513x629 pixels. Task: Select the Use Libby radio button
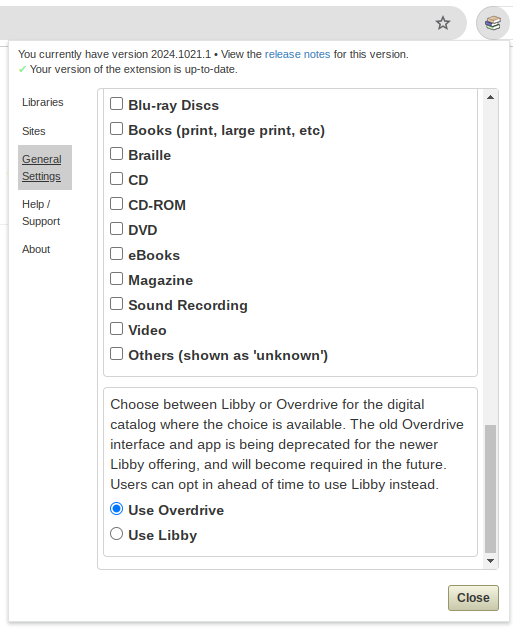point(116,534)
